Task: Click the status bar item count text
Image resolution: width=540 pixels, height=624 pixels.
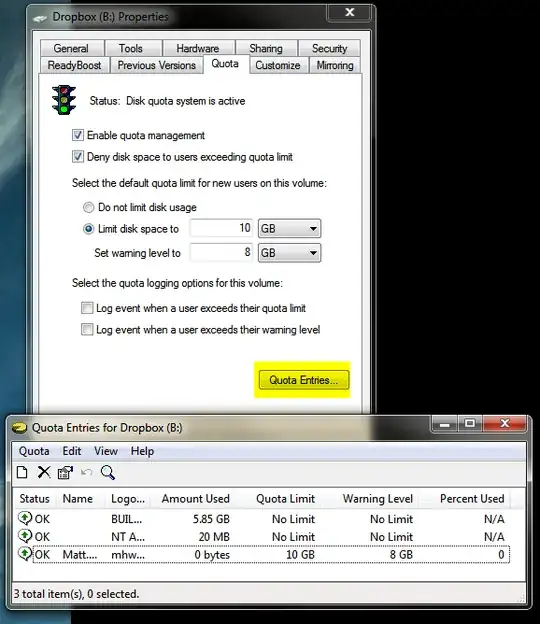Action: 76,594
